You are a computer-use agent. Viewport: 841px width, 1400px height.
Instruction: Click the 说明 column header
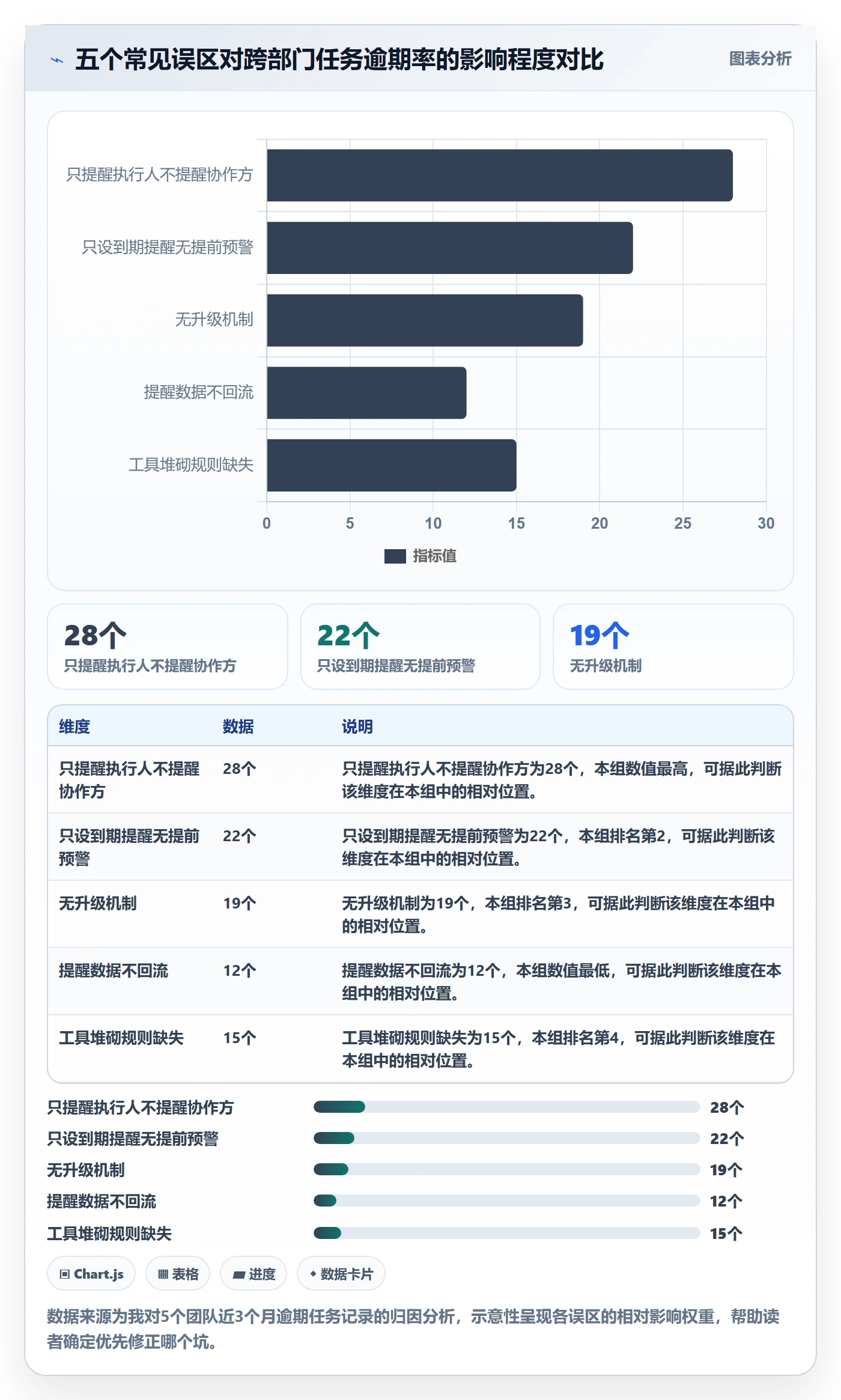(x=357, y=726)
